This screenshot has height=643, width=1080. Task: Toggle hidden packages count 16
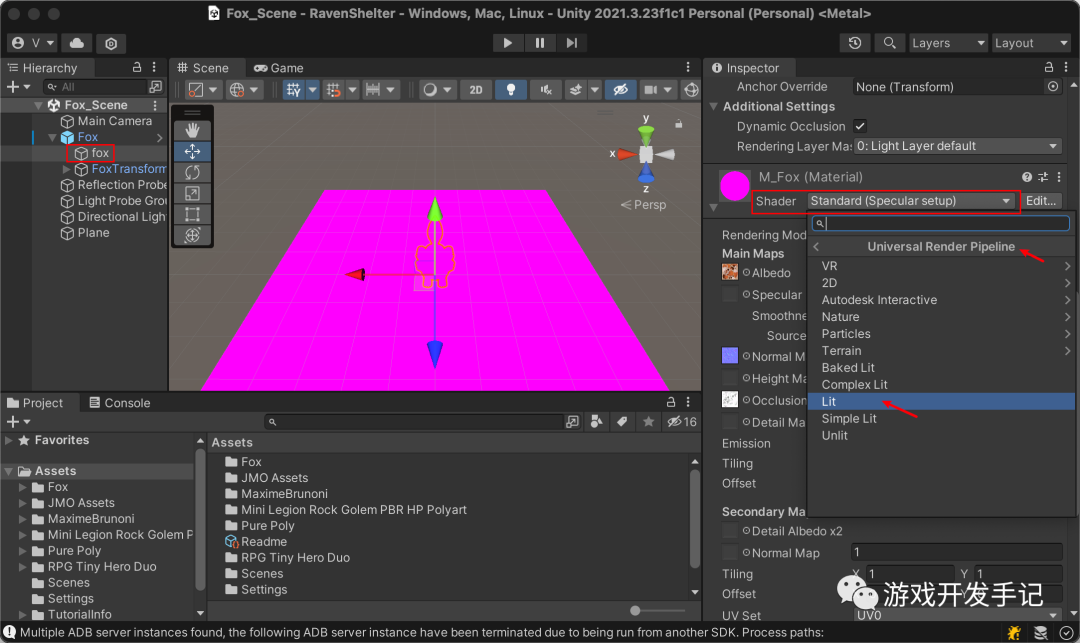pos(682,422)
